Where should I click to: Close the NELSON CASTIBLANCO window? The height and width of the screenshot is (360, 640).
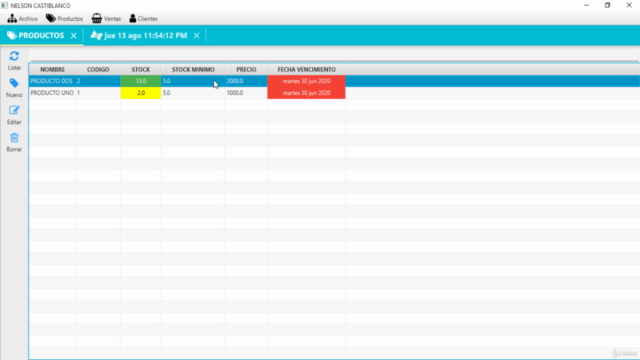(629, 5)
